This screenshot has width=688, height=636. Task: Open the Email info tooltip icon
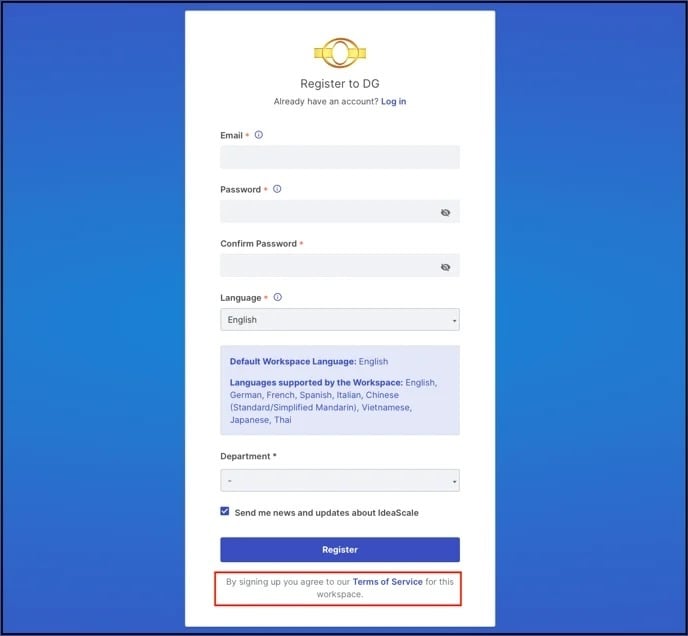tap(259, 135)
